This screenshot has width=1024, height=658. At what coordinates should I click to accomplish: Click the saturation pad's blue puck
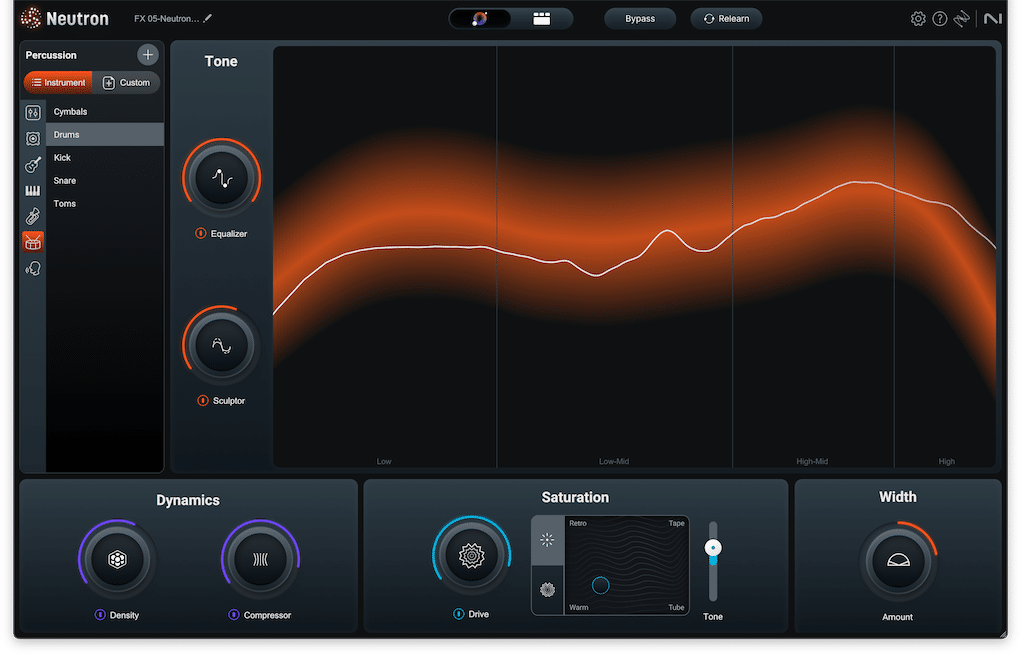click(x=600, y=586)
